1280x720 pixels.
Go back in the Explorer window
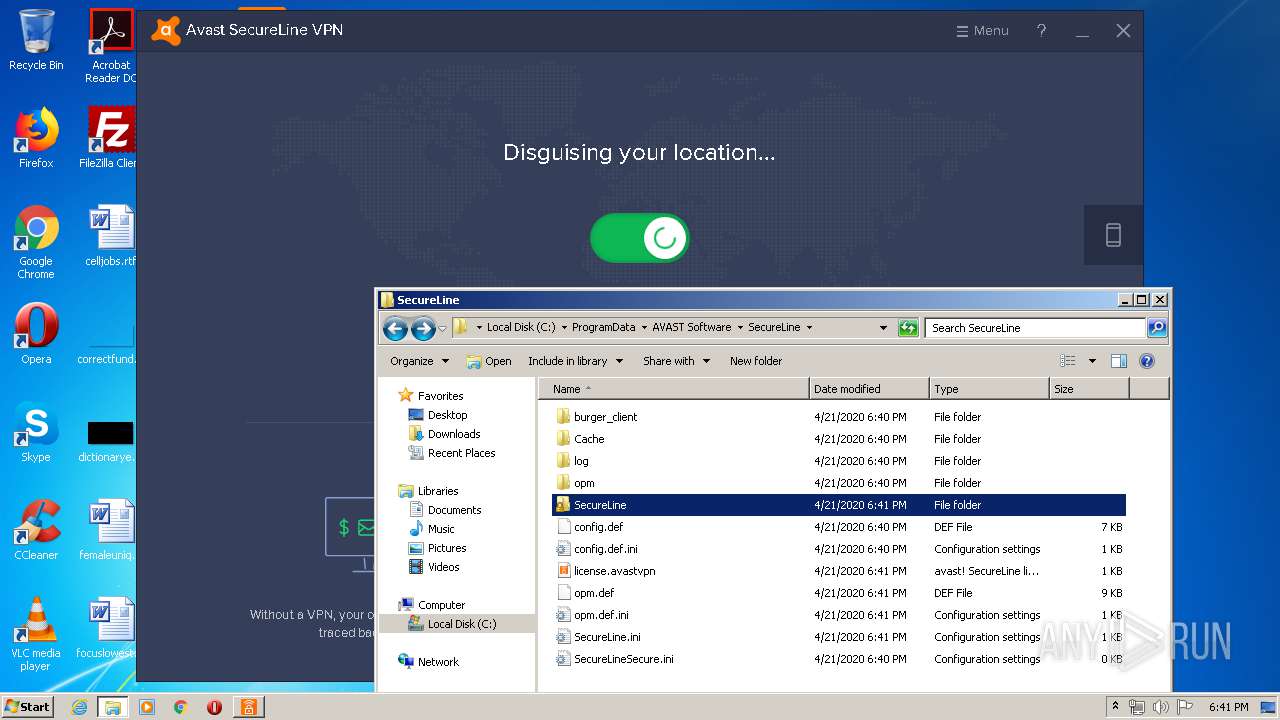[395, 328]
